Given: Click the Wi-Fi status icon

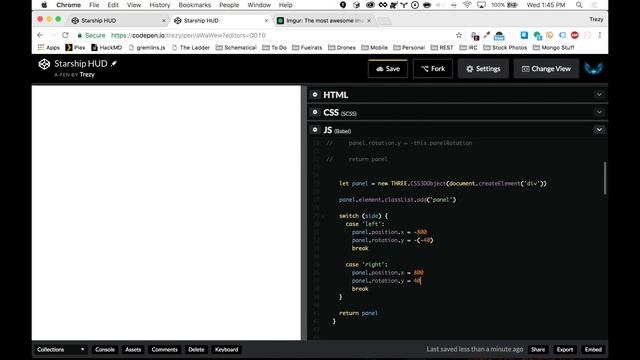Looking at the screenshot, I should point(467,5).
